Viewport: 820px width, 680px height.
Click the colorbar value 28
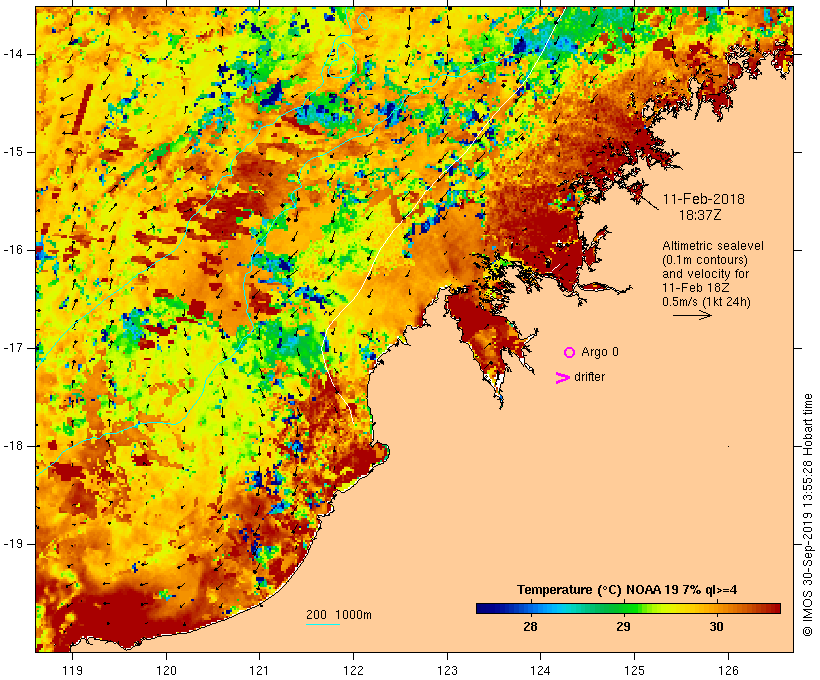(530, 626)
